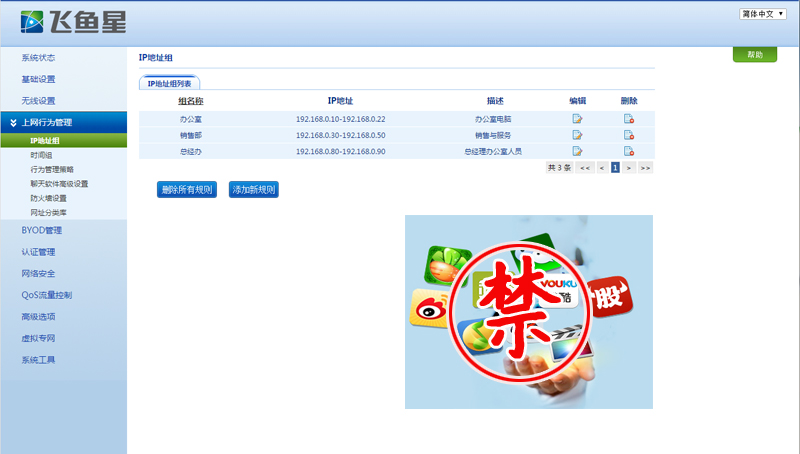Click the green 帮助 button
Image resolution: width=800 pixels, height=454 pixels.
click(755, 54)
